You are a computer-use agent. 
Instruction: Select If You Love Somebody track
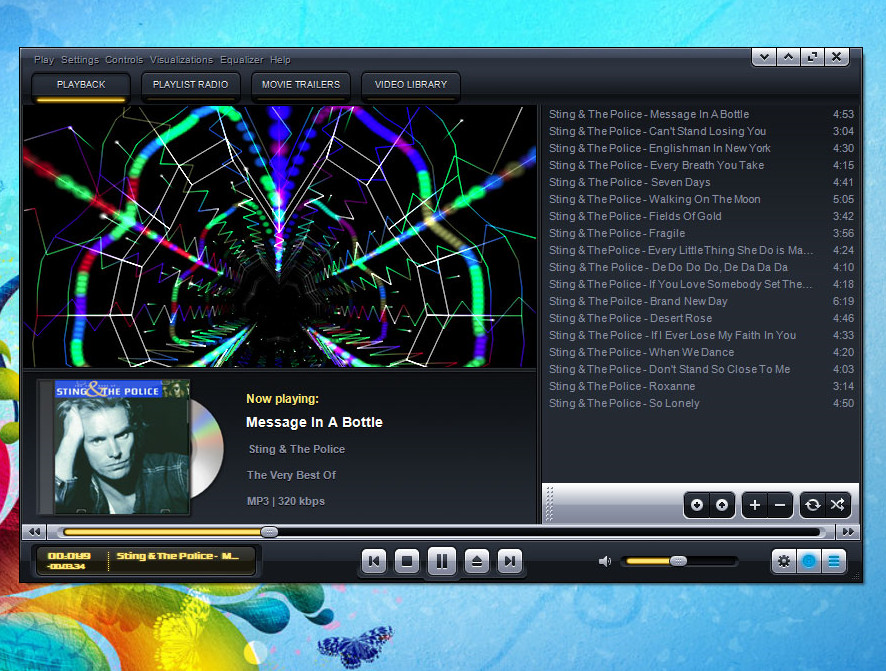(701, 284)
